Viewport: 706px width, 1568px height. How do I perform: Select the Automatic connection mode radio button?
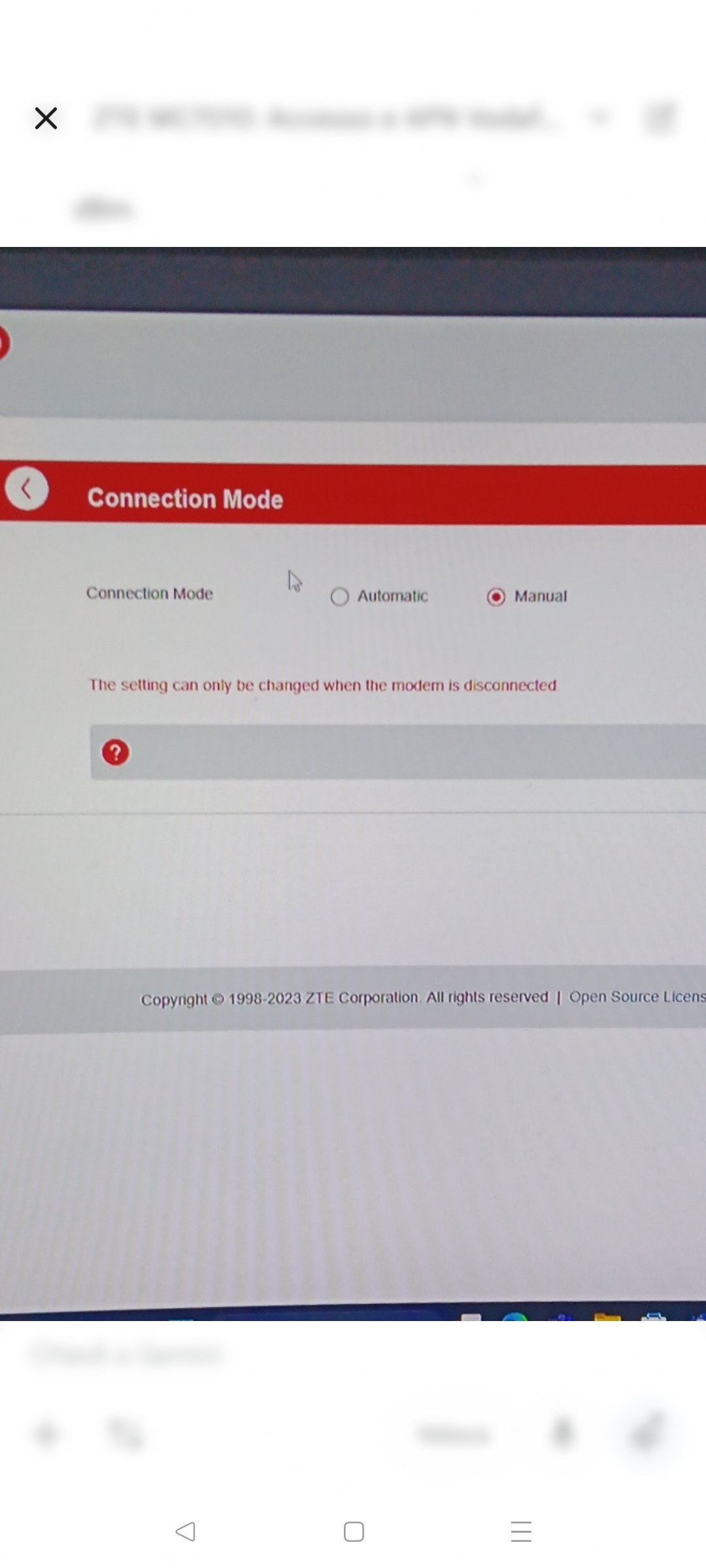click(x=339, y=596)
